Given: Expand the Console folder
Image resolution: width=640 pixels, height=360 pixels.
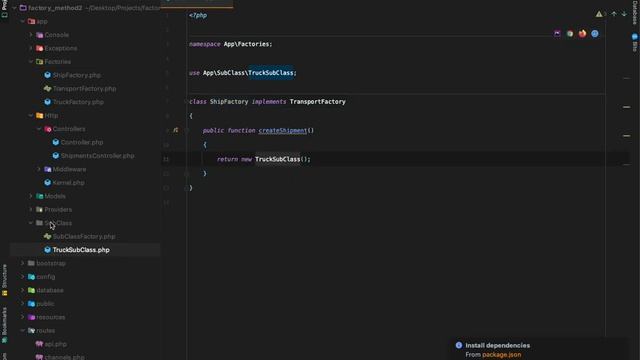Looking at the screenshot, I should [31, 35].
